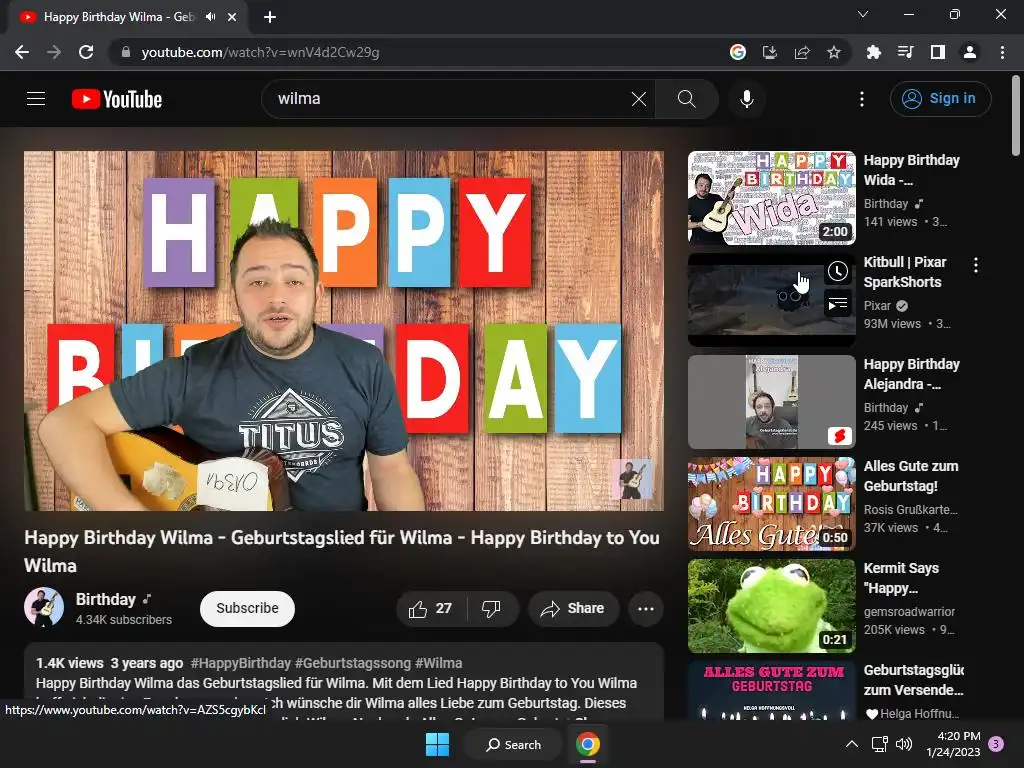Open the Kermit Says "Happy" title
Viewport: 1024px width, 768px height.
coord(901,578)
